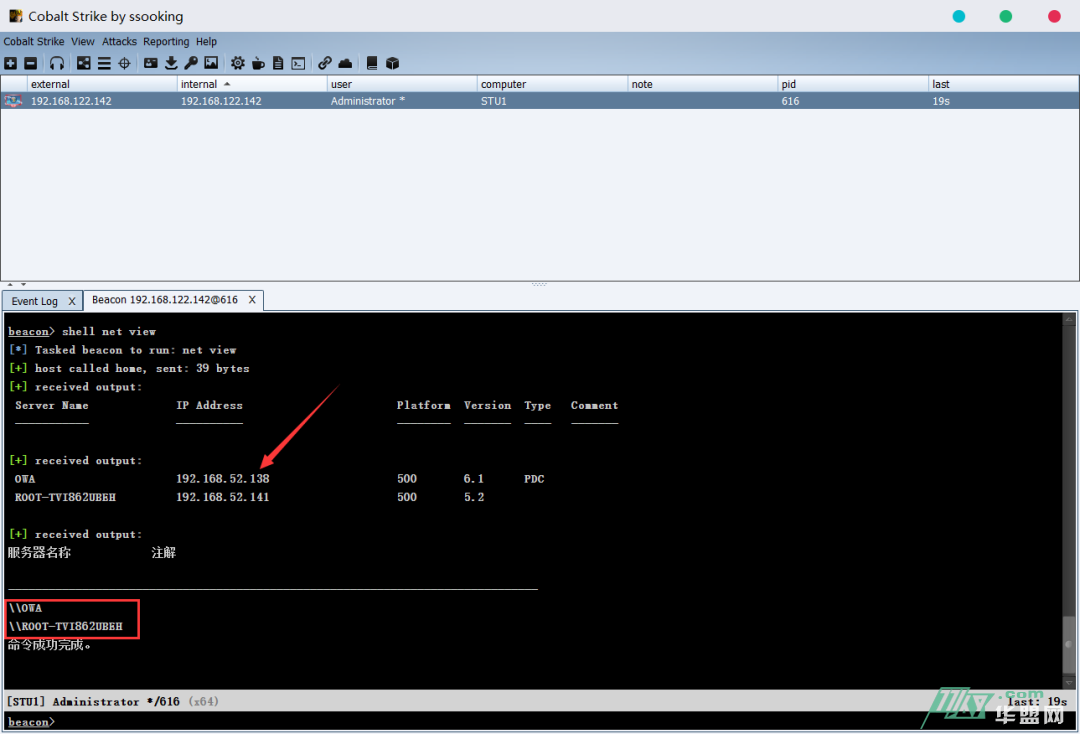Open the Credentials key icon
The image size is (1080, 734).
pyautogui.click(x=191, y=63)
